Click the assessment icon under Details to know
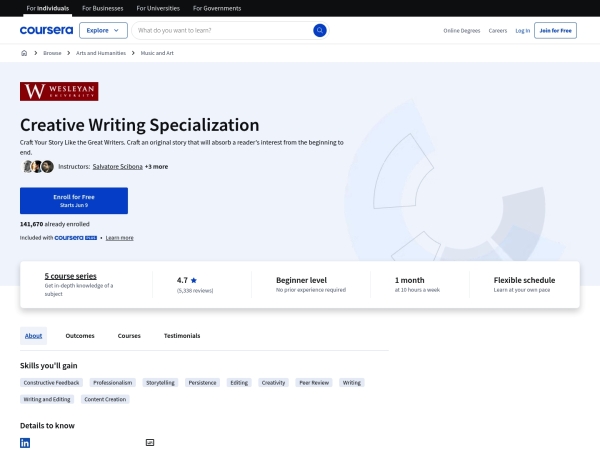 click(150, 442)
